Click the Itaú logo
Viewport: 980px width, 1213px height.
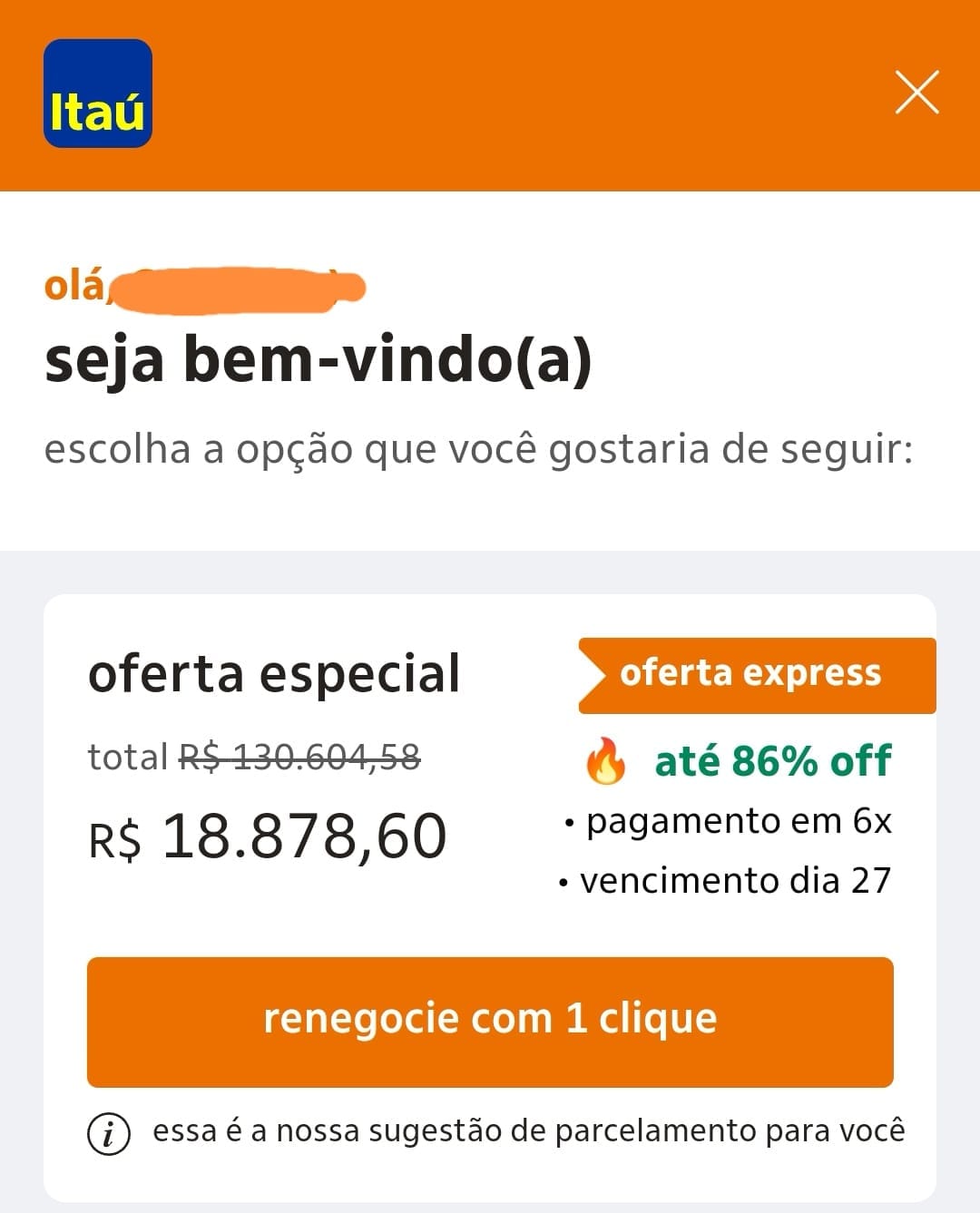point(98,93)
